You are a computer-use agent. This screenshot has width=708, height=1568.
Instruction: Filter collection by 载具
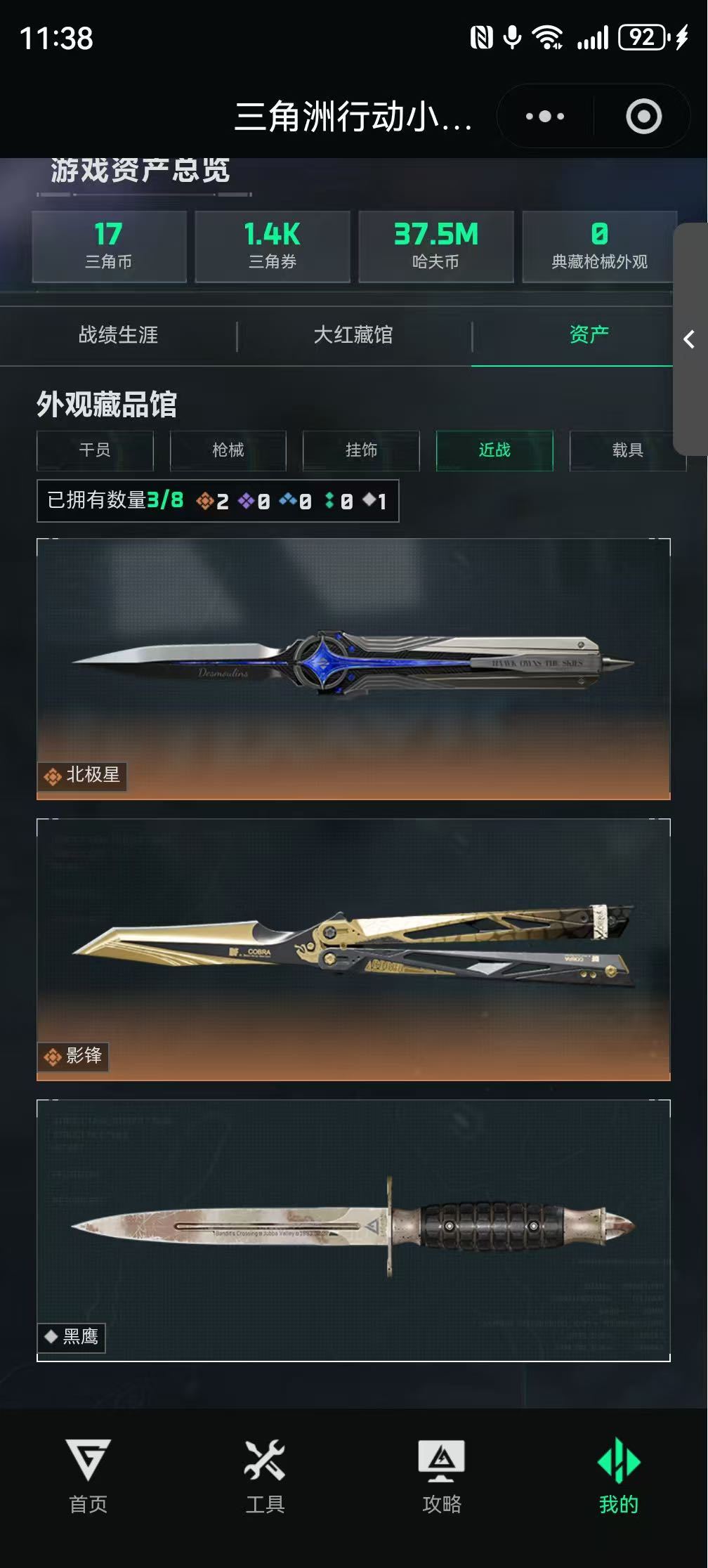tap(627, 450)
